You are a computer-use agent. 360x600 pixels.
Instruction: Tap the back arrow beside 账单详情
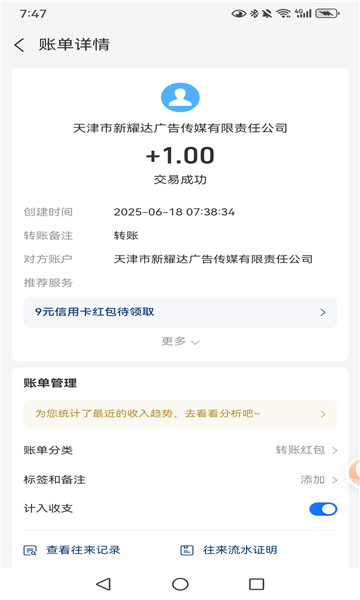click(x=20, y=45)
